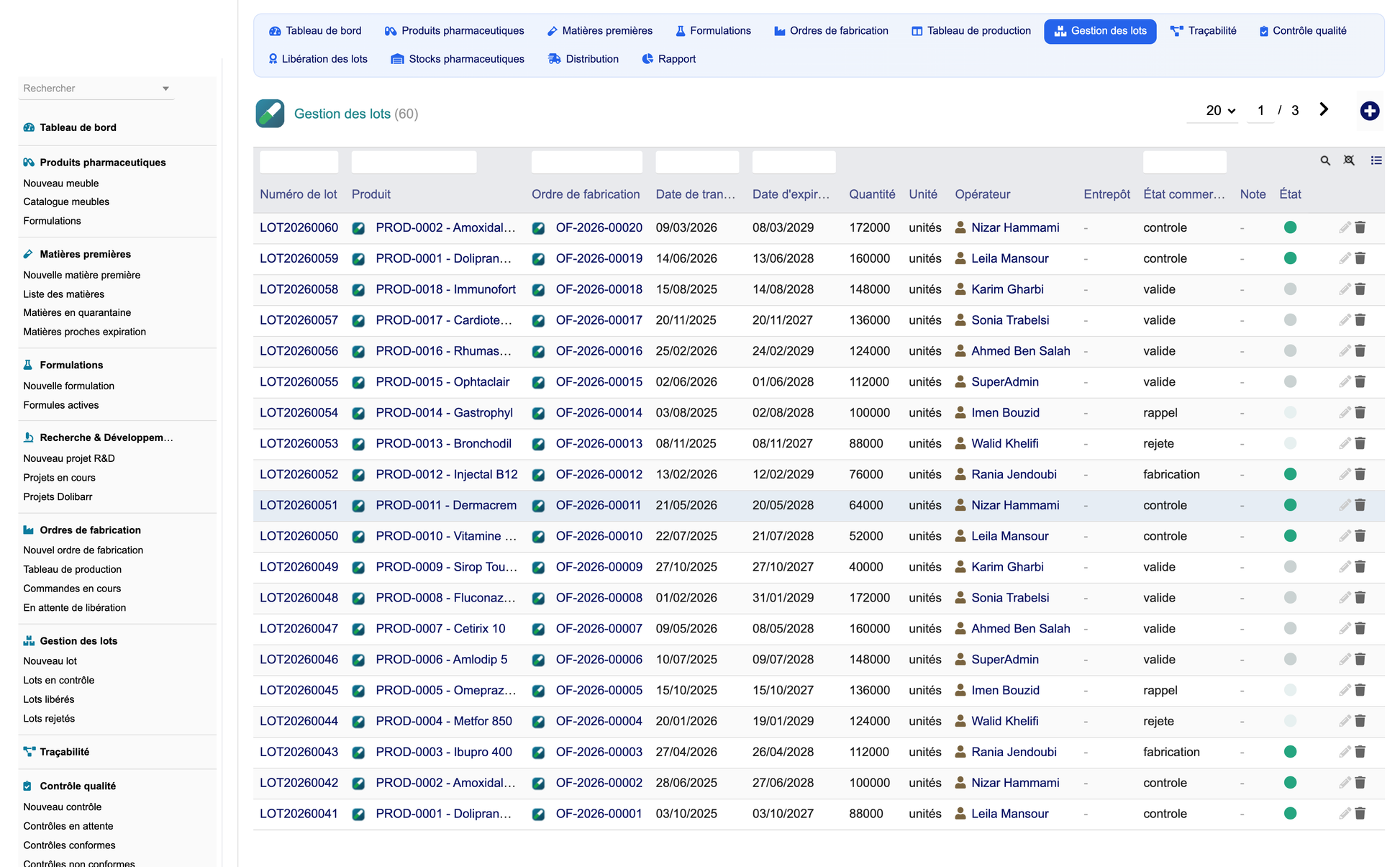The width and height of the screenshot is (1400, 867).
Task: Sort by Opérateur column header
Action: coord(983,194)
